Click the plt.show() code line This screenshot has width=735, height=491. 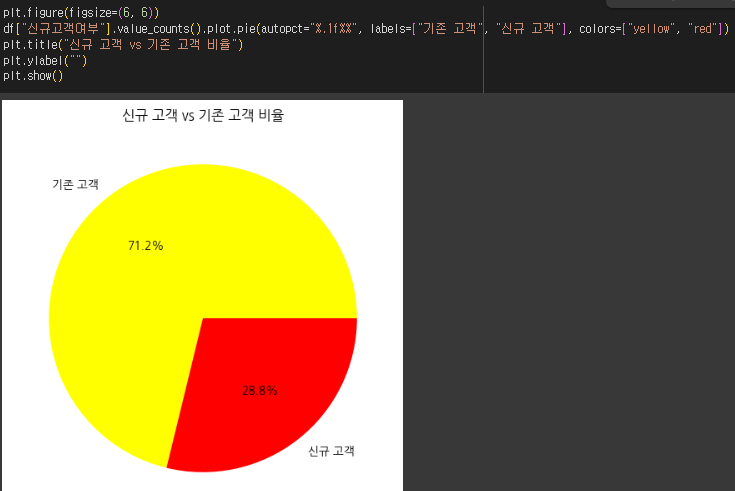click(x=33, y=76)
